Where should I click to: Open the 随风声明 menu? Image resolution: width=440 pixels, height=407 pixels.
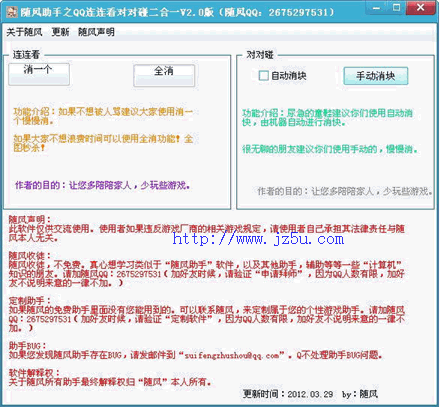point(96,32)
